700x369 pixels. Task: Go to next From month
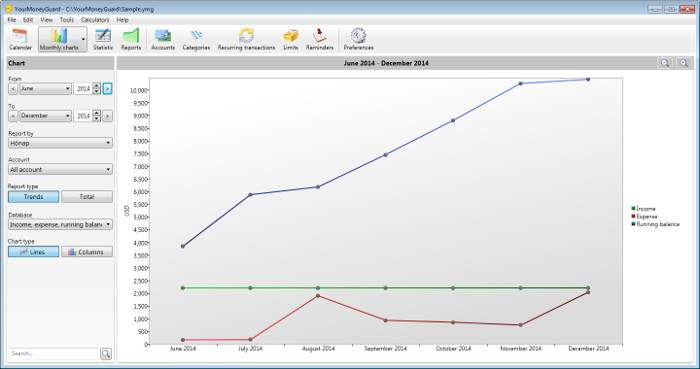(x=107, y=89)
